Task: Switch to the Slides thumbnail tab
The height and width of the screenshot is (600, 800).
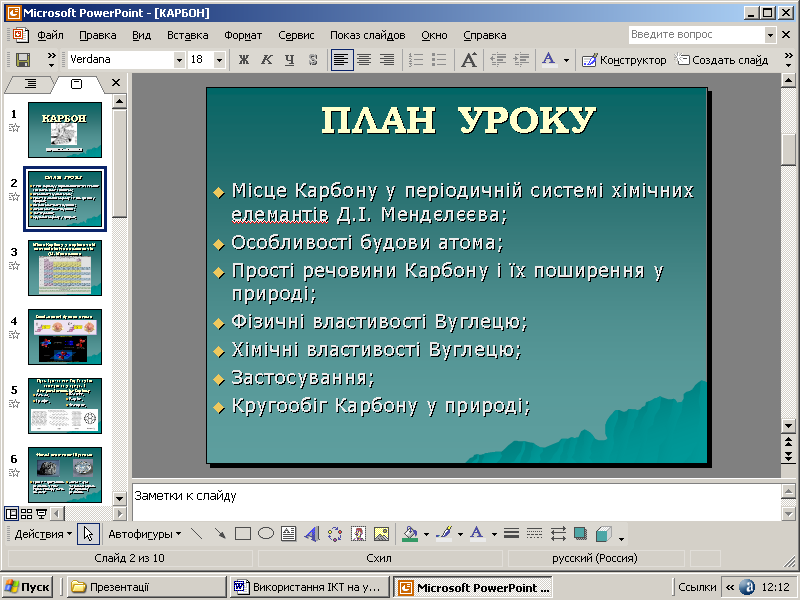Action: (77, 84)
